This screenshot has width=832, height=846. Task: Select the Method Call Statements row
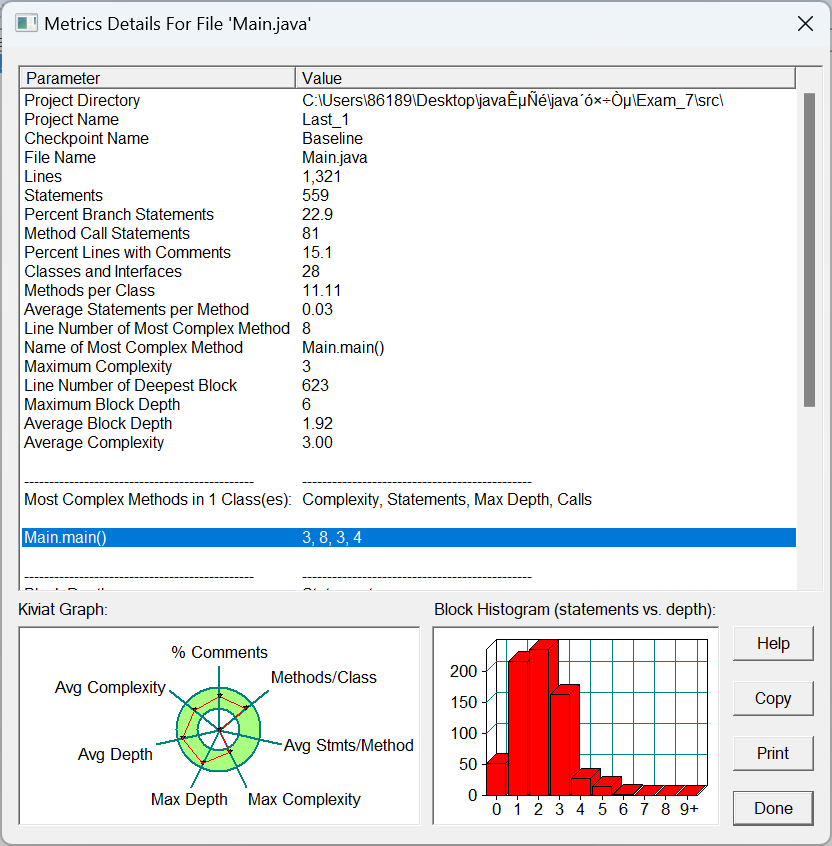click(x=408, y=233)
